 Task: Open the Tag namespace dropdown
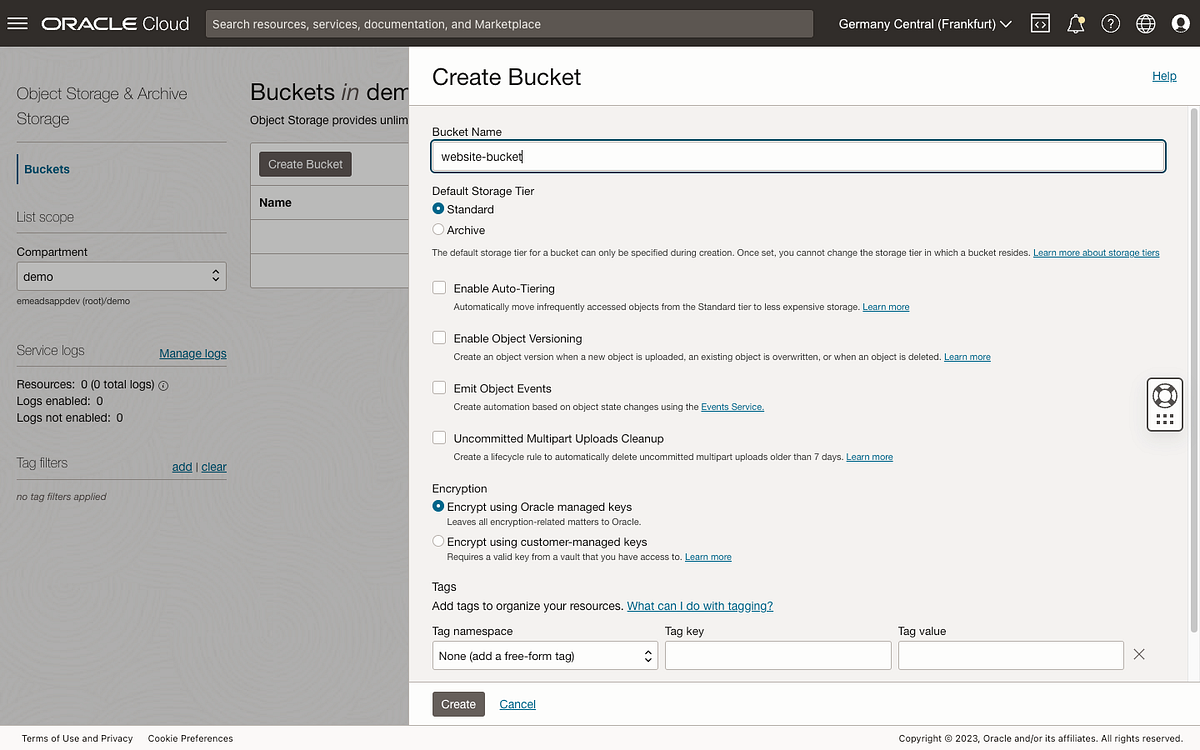click(x=544, y=655)
